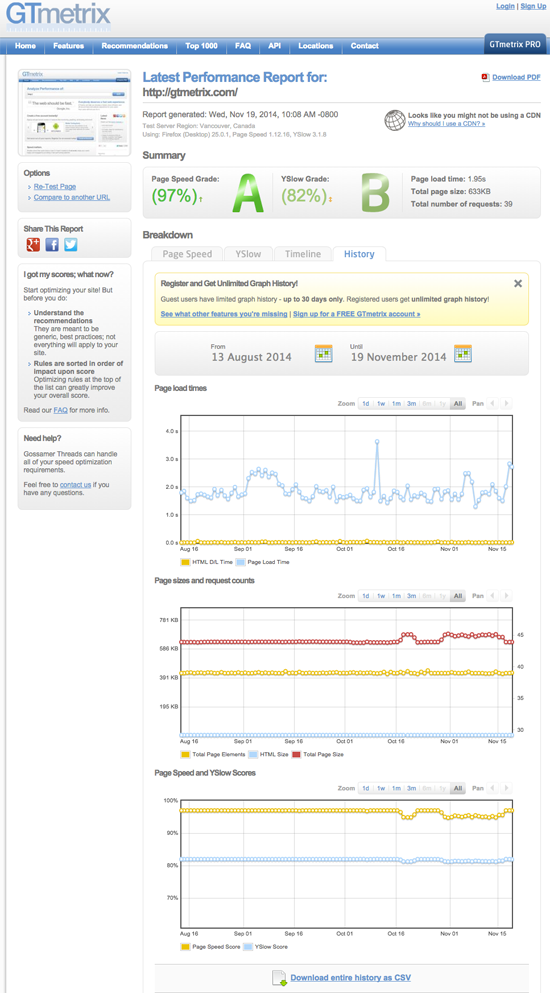
Task: Set Page sizes graph zoom to 3m
Action: pyautogui.click(x=411, y=596)
